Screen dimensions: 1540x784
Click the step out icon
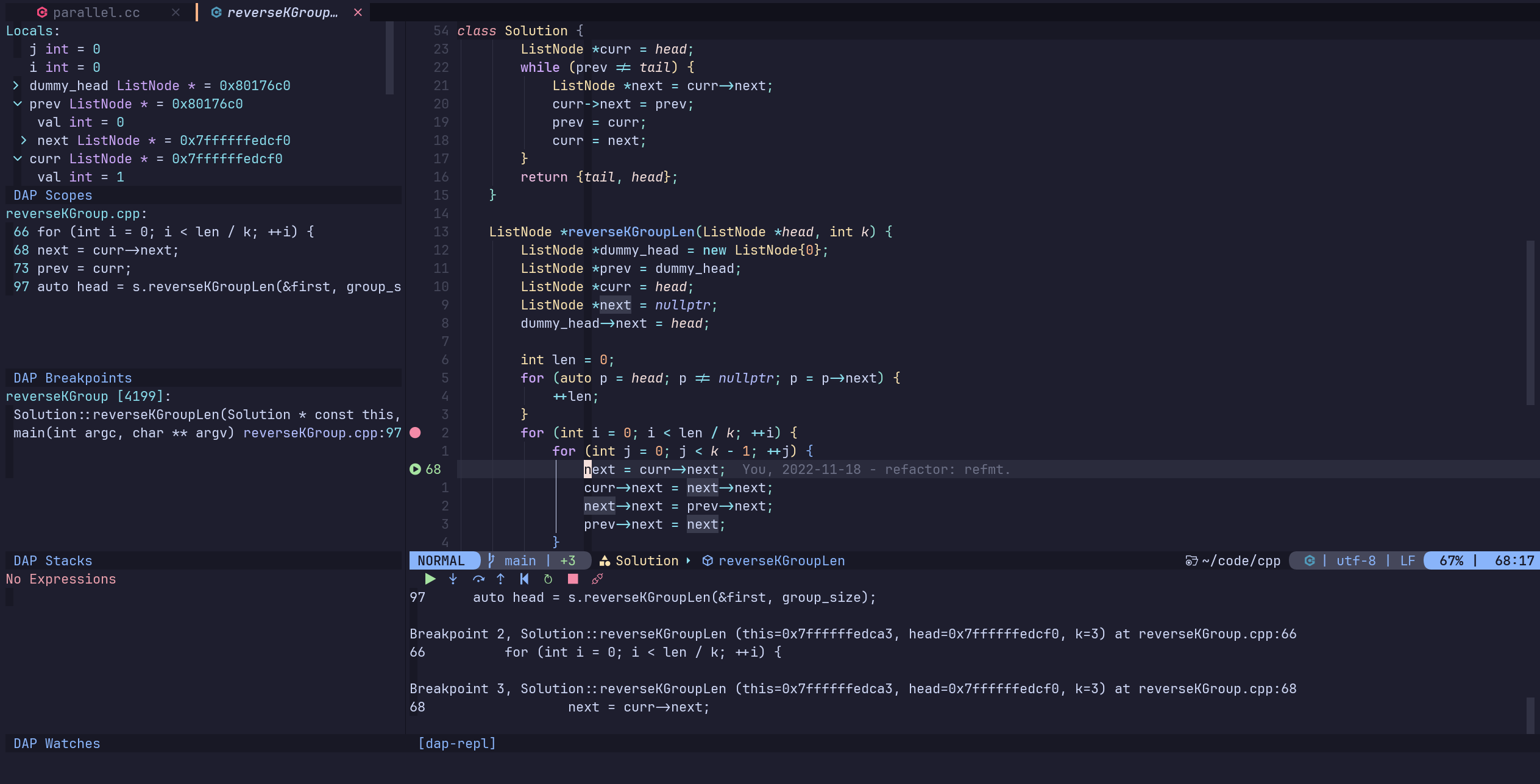point(500,579)
